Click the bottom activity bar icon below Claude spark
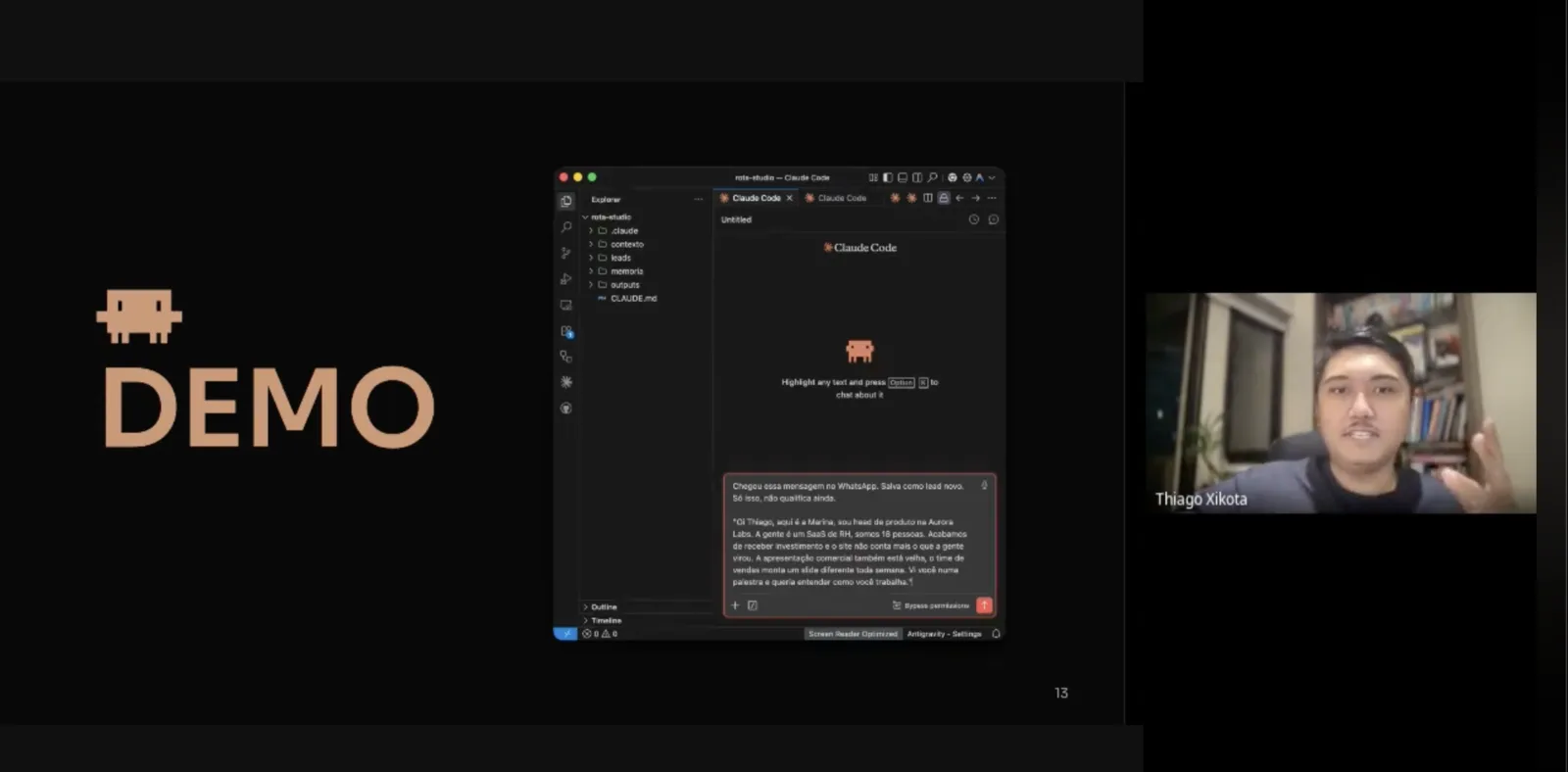 tap(565, 408)
